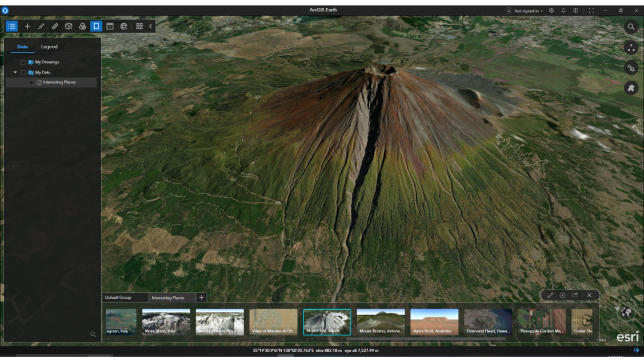Switch to the Default Group bookmark tab
Viewport: 644px width, 363px height.
[x=125, y=298]
